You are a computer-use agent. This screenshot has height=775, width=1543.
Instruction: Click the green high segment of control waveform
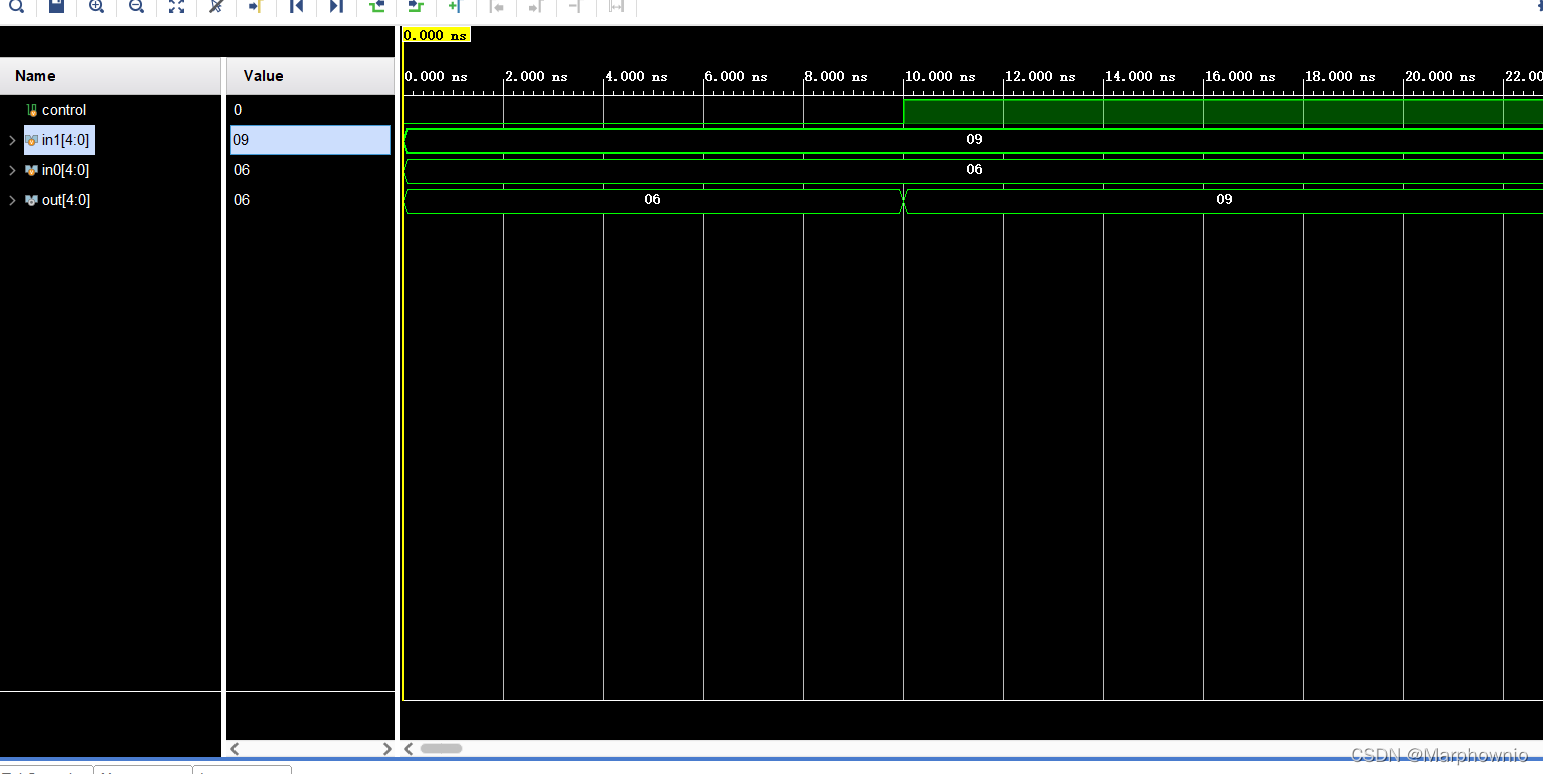[1222, 111]
